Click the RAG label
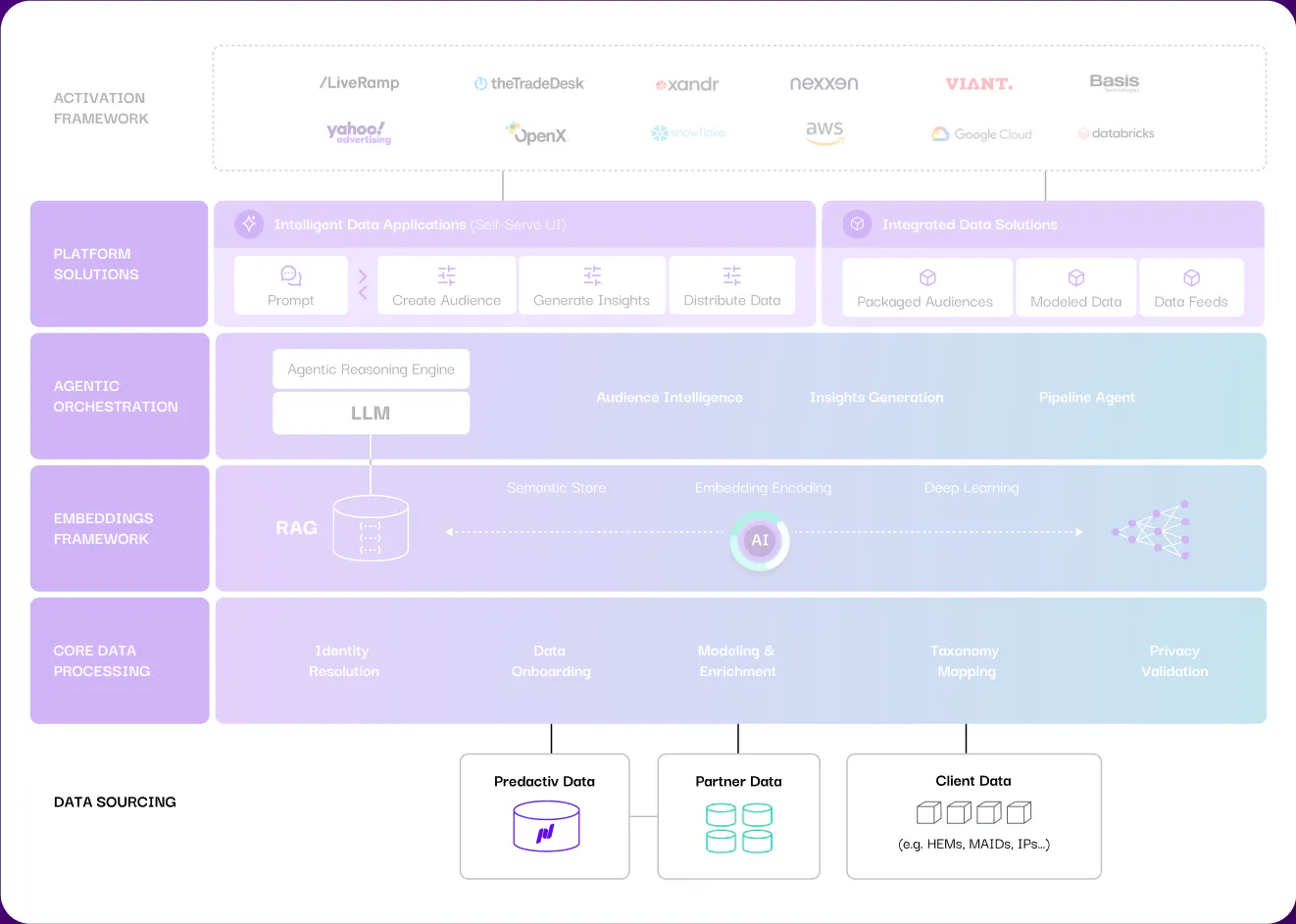Viewport: 1296px width, 924px height. tap(296, 528)
